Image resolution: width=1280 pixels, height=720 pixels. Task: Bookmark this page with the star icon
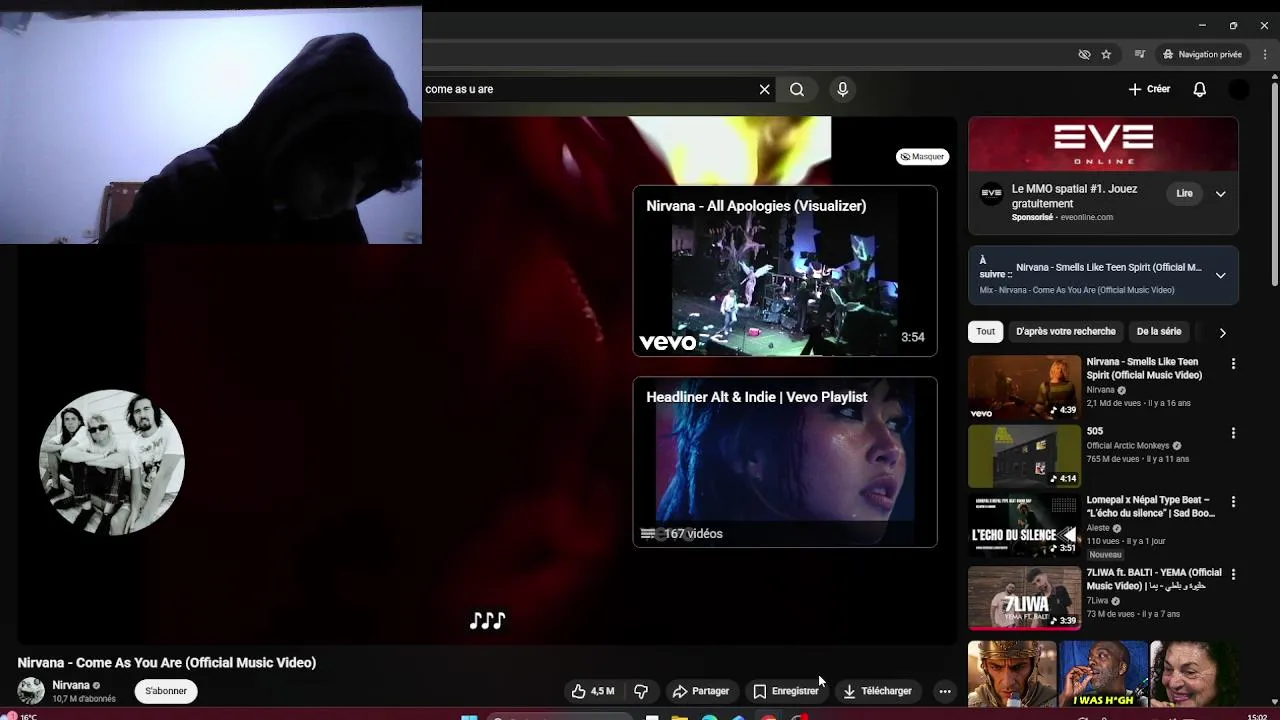(x=1106, y=54)
